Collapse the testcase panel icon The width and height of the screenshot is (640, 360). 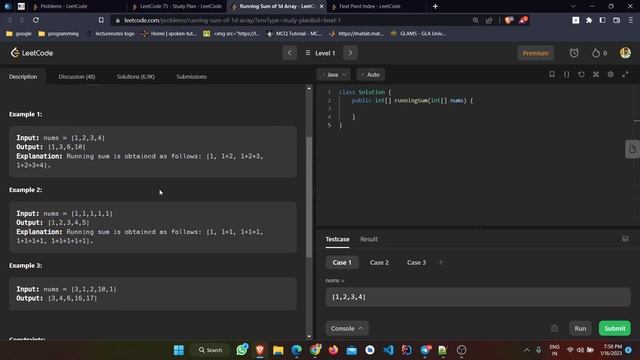click(x=625, y=239)
